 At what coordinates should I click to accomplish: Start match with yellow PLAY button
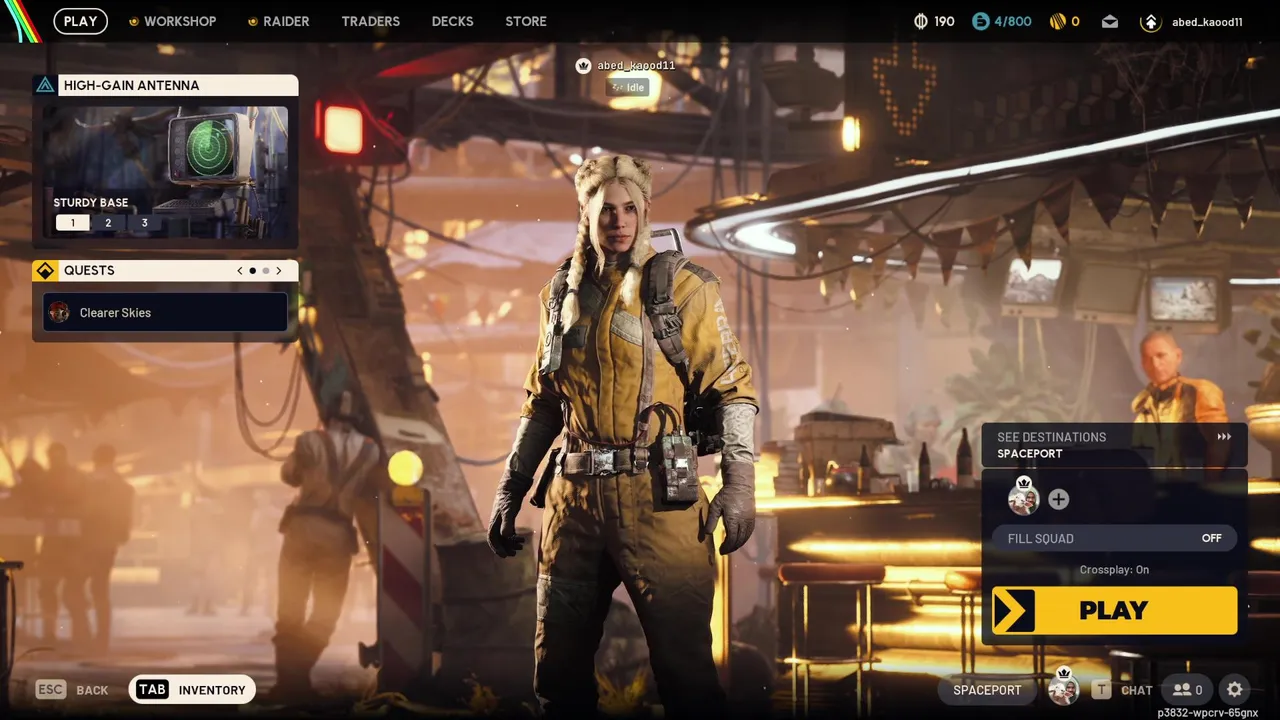(x=1114, y=610)
